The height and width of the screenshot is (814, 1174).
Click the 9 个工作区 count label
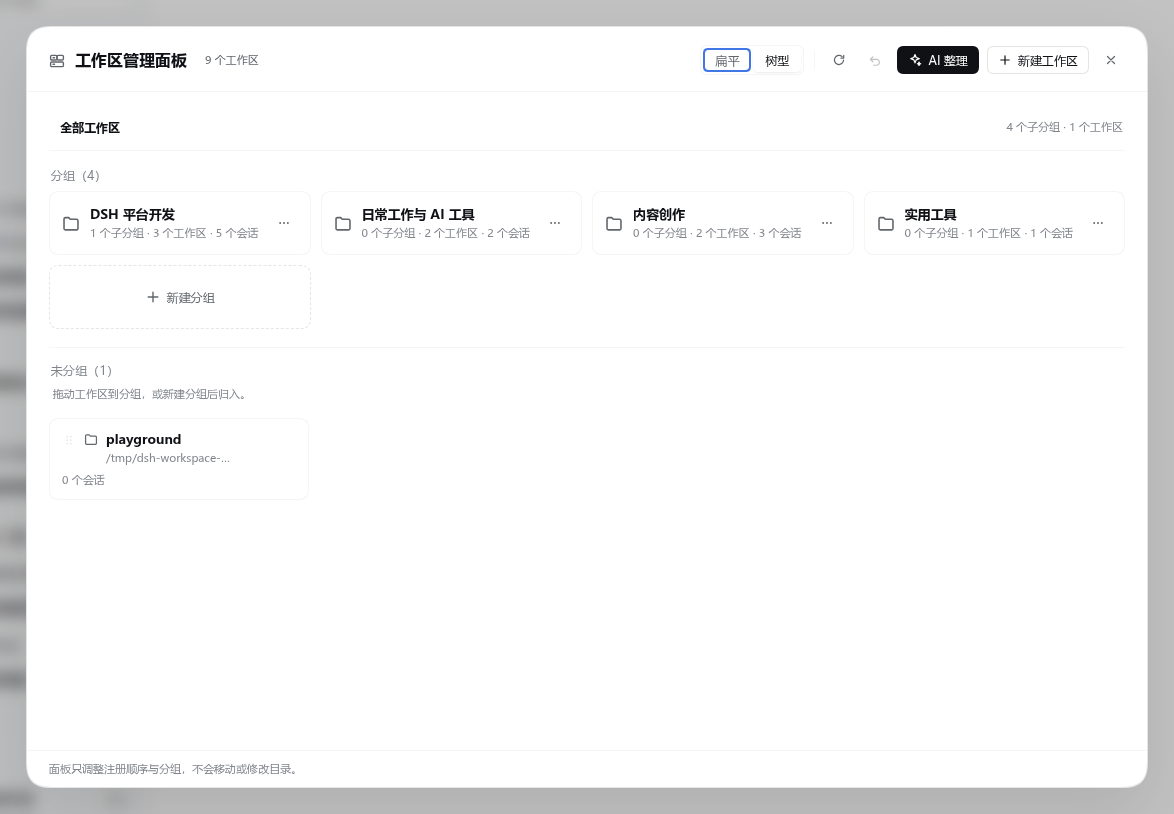(x=232, y=61)
